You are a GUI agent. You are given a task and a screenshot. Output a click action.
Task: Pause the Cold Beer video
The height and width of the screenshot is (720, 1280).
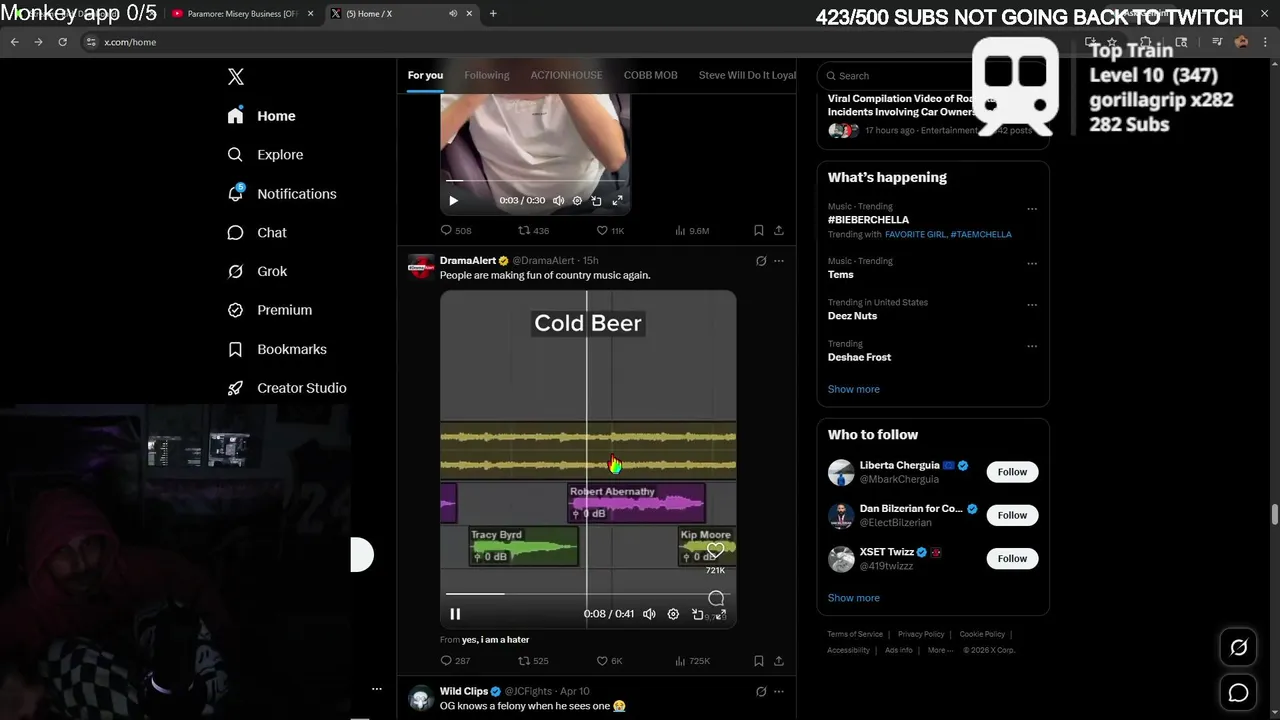pyautogui.click(x=455, y=614)
